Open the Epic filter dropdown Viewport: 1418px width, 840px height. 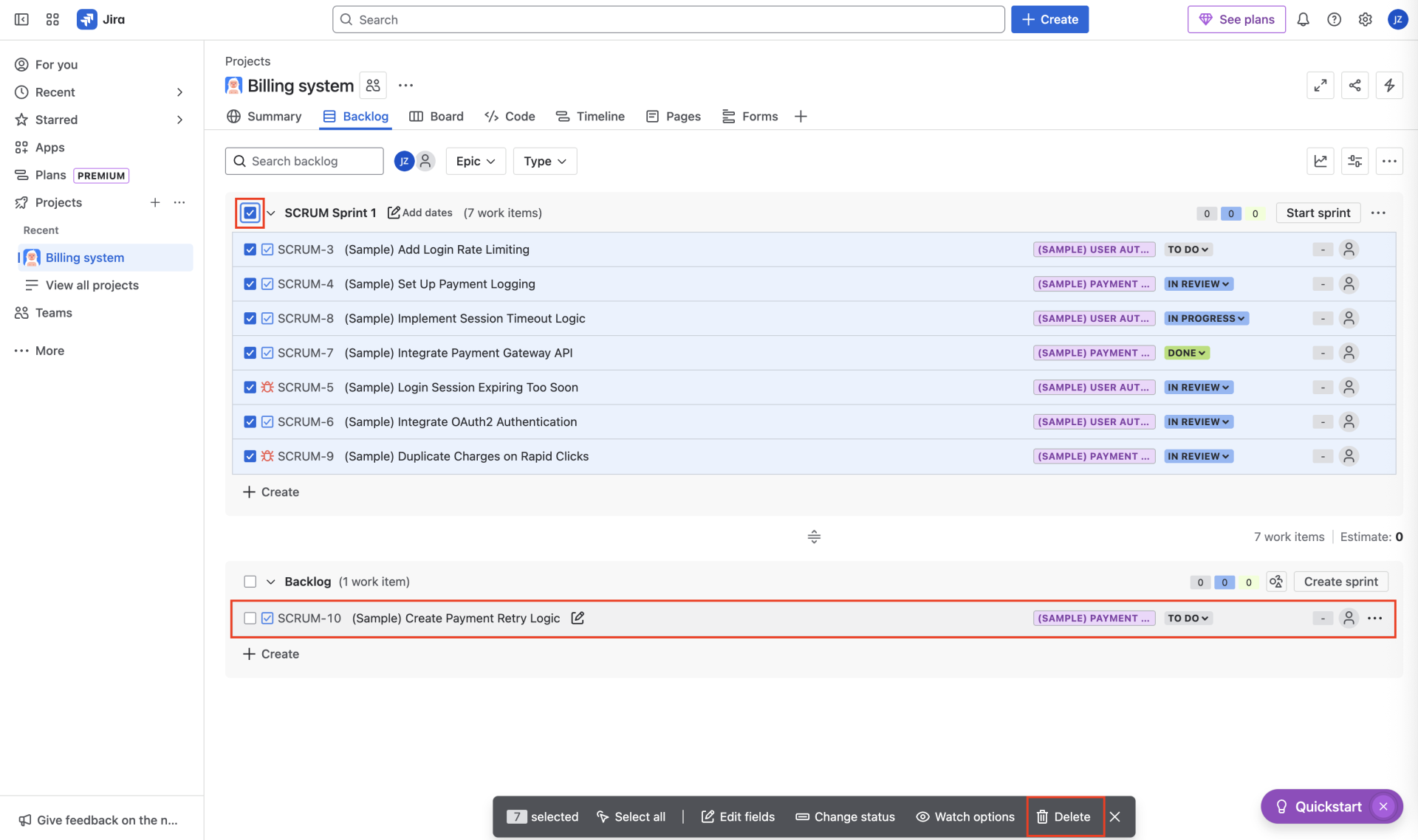click(475, 161)
